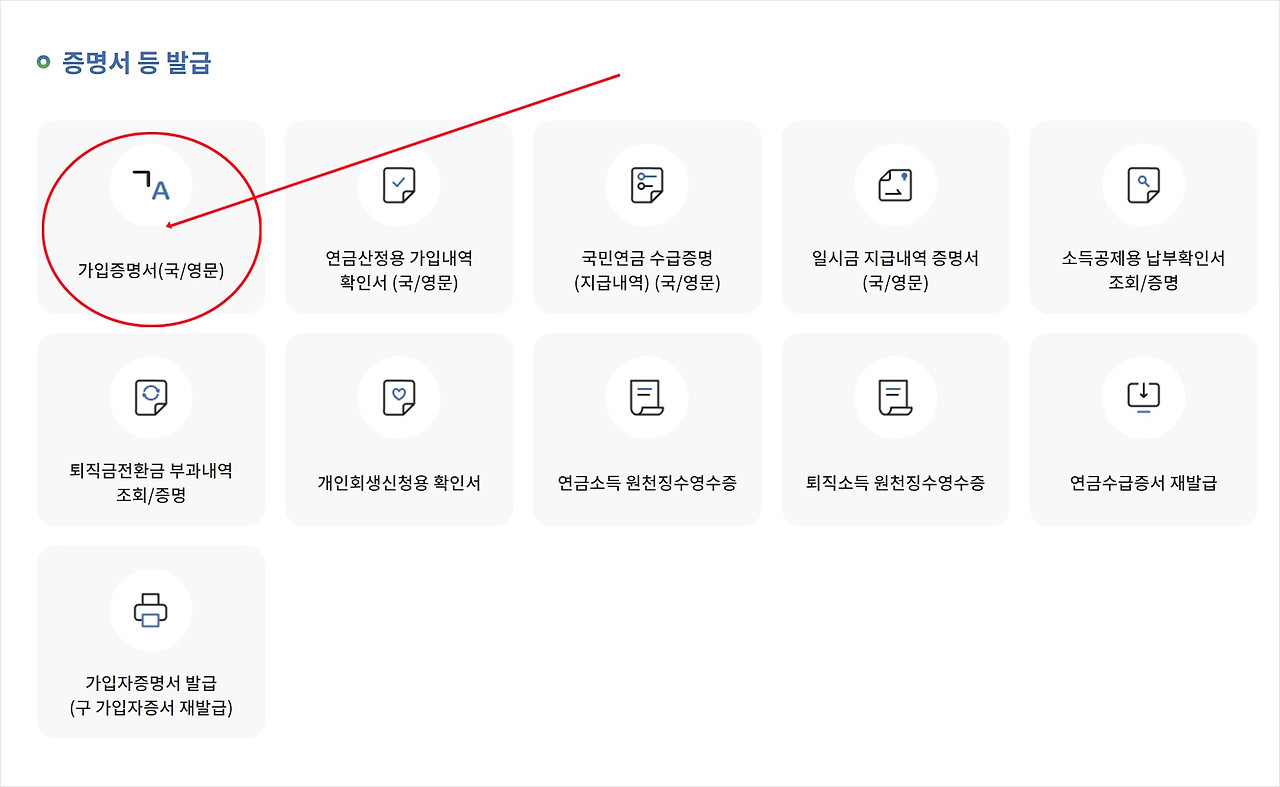Click the 국민연금 수급증명 list document icon
The image size is (1280, 787).
(x=647, y=185)
